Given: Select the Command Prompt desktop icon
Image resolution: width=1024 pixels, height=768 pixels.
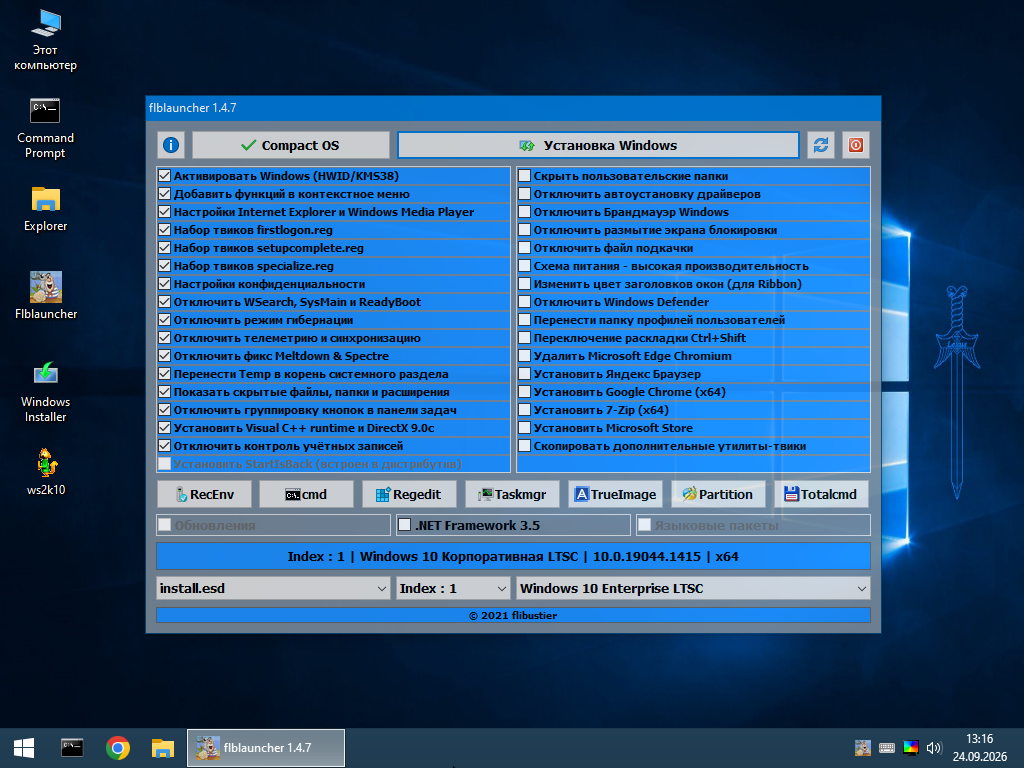Looking at the screenshot, I should (45, 129).
